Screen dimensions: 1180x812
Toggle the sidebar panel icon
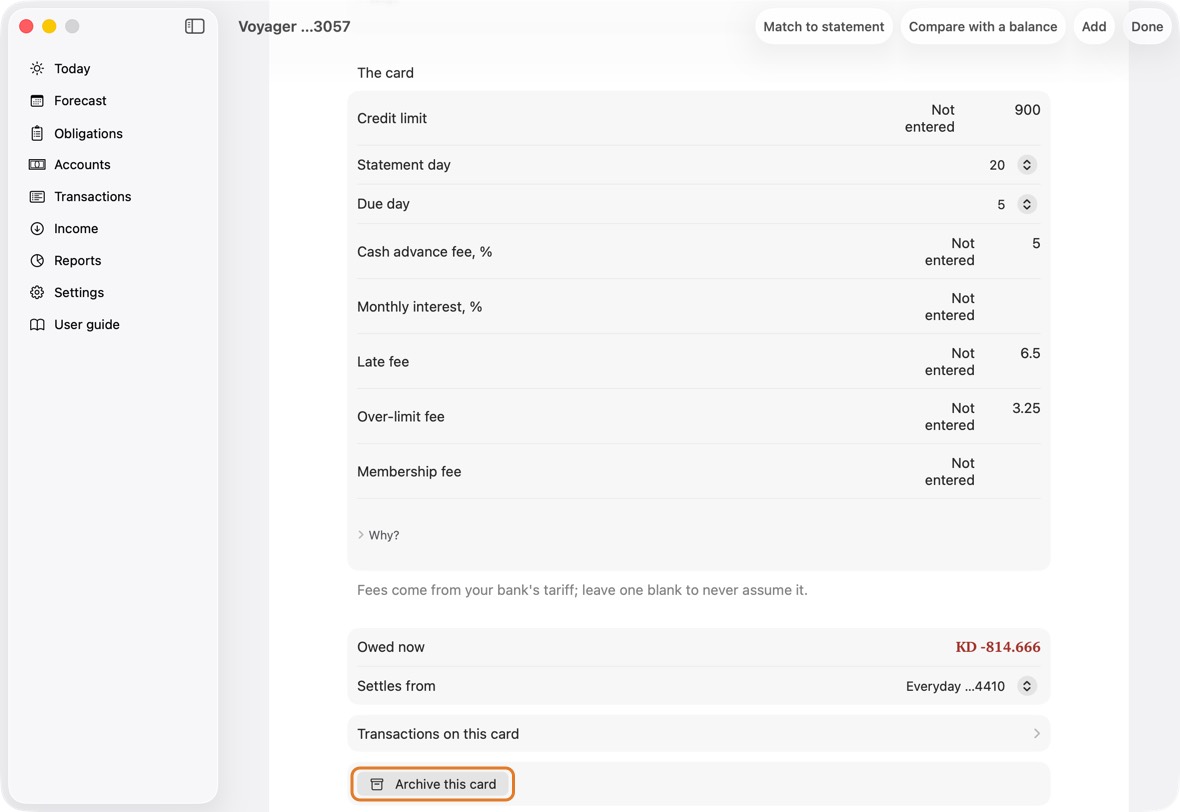[194, 26]
